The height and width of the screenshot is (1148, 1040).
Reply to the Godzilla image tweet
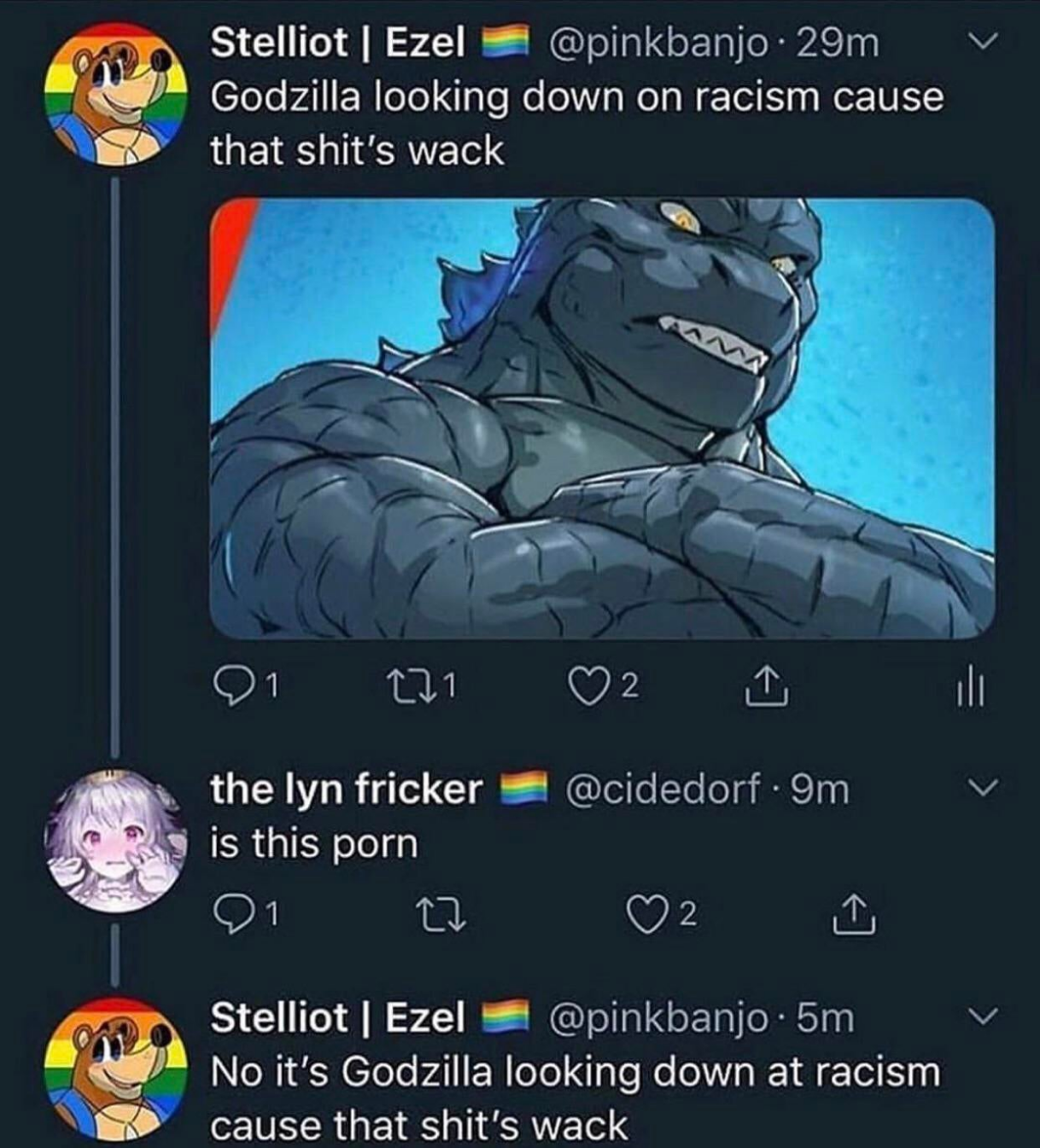click(x=242, y=687)
